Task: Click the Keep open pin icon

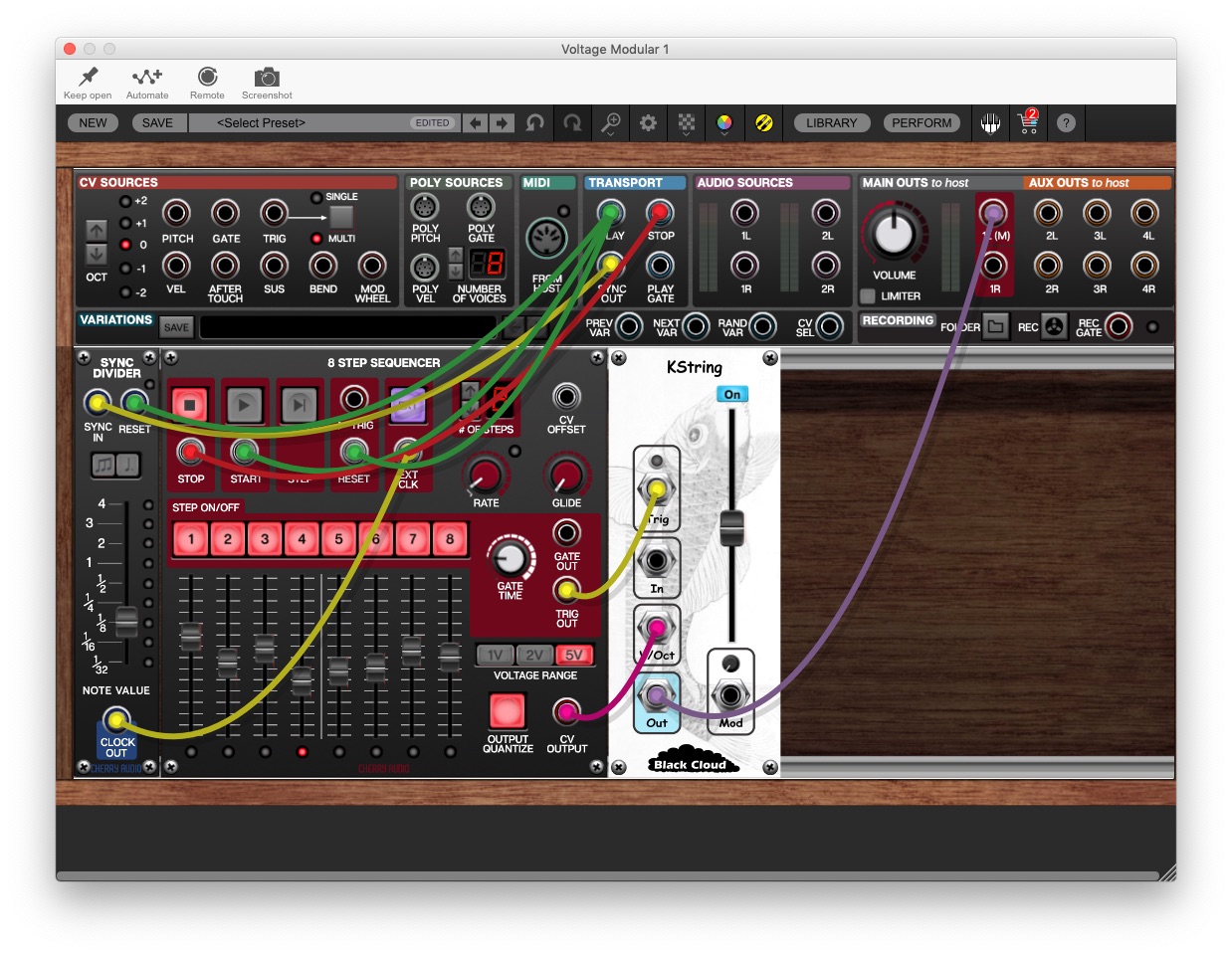Action: [x=89, y=77]
